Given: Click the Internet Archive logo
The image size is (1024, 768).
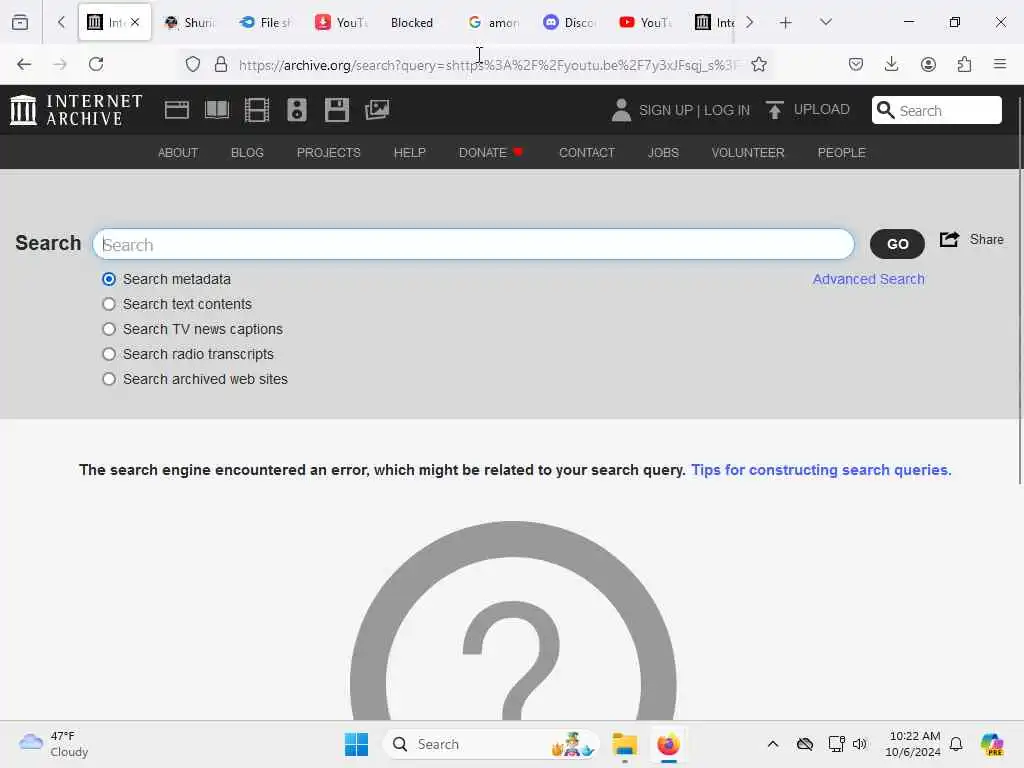Looking at the screenshot, I should pyautogui.click(x=76, y=110).
